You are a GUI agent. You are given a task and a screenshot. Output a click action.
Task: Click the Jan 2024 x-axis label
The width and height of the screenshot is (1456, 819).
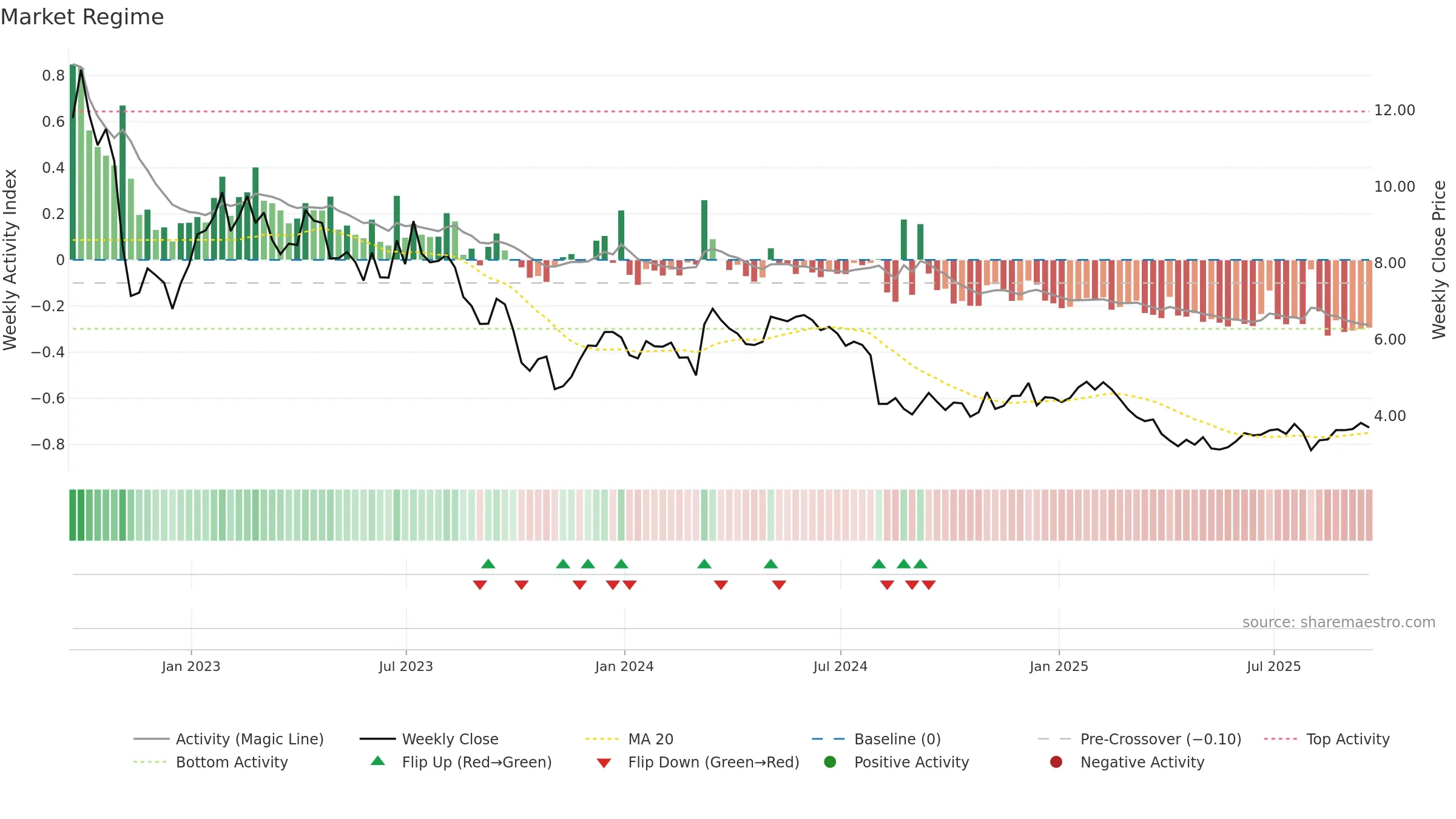click(x=624, y=666)
